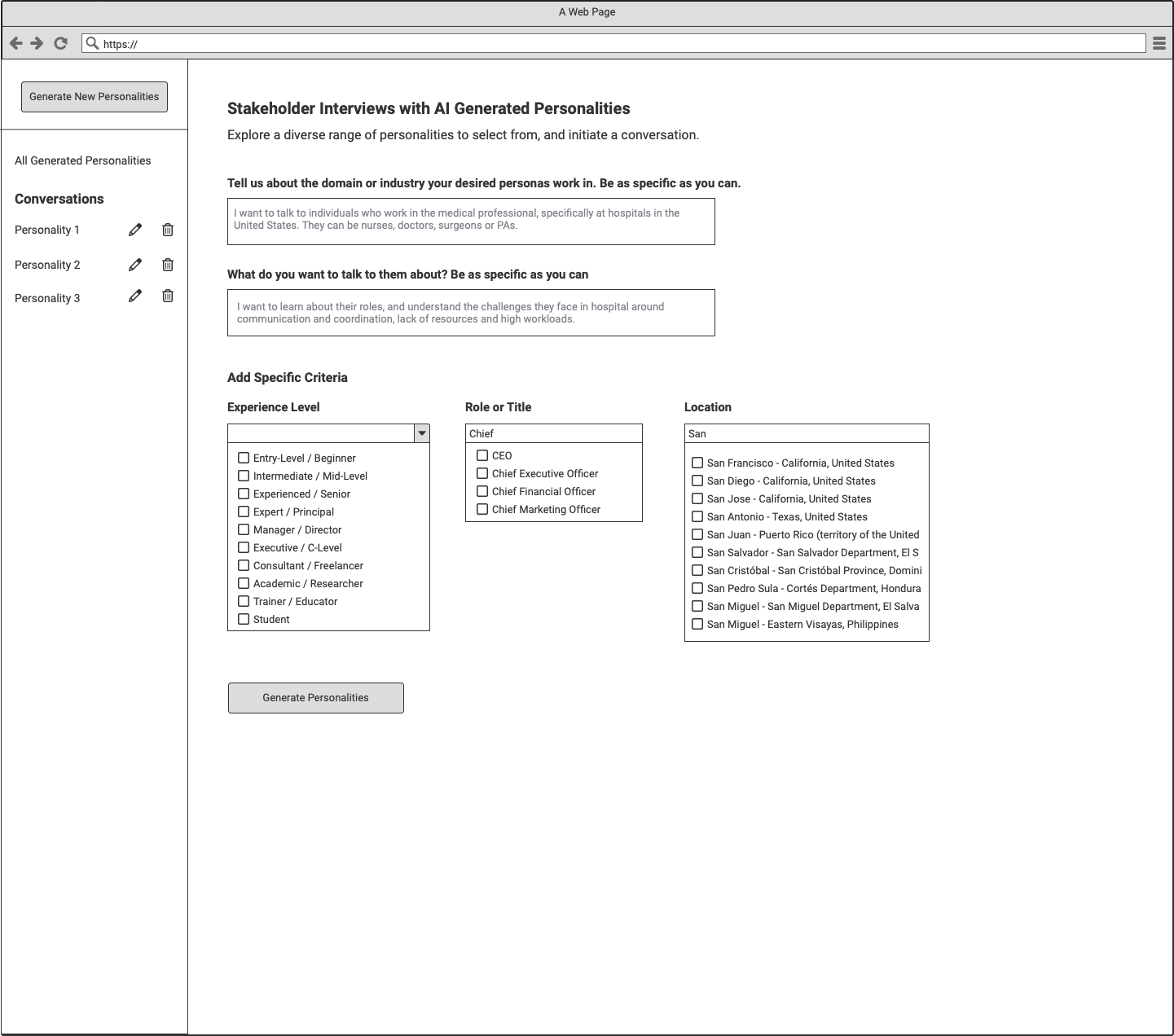
Task: Focus the domain or industry text area
Action: pyautogui.click(x=471, y=222)
